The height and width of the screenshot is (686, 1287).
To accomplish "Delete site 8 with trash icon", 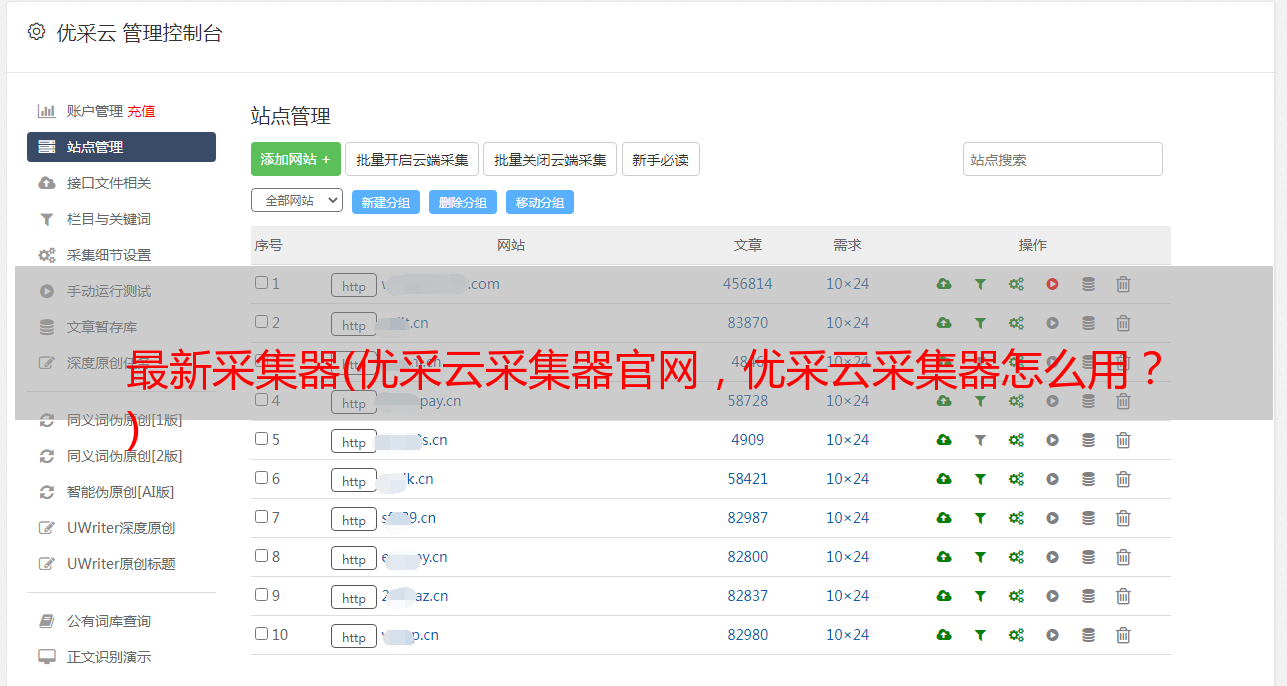I will [x=1123, y=557].
